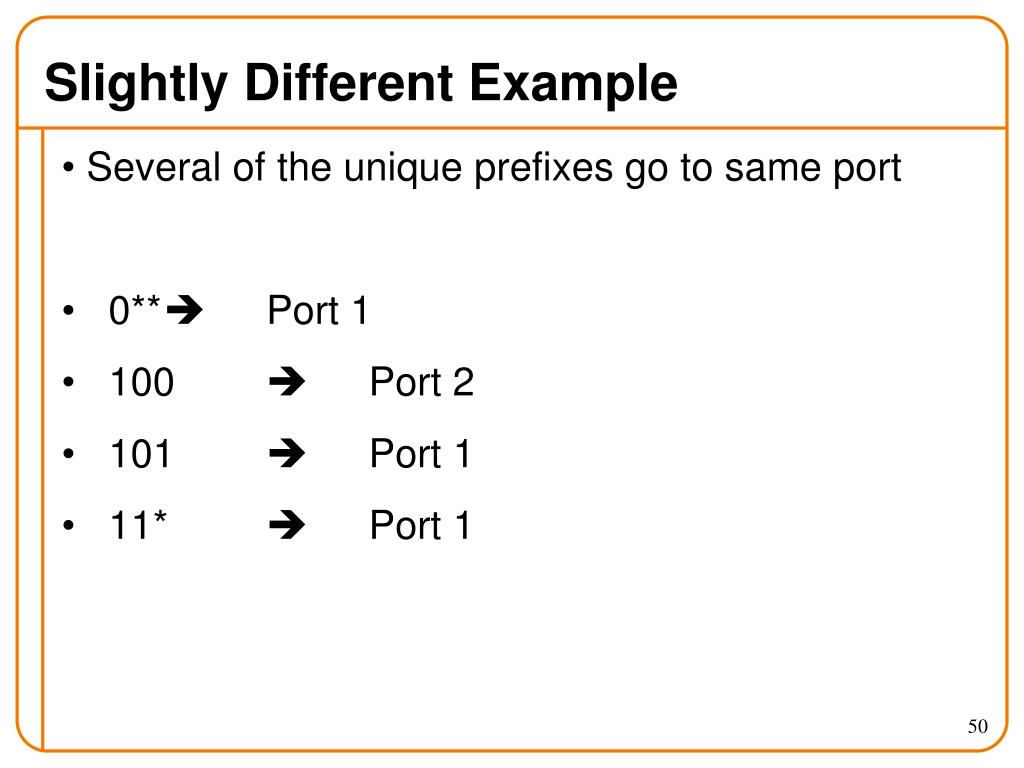Click Port 1 in the 101 row

(421, 454)
